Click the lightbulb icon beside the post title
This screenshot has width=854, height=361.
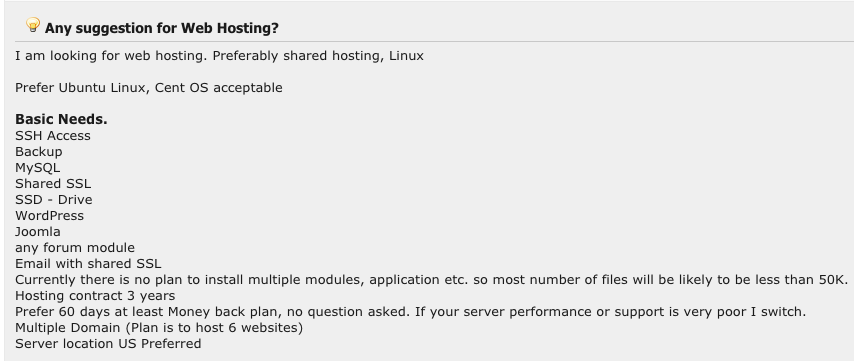[33, 25]
